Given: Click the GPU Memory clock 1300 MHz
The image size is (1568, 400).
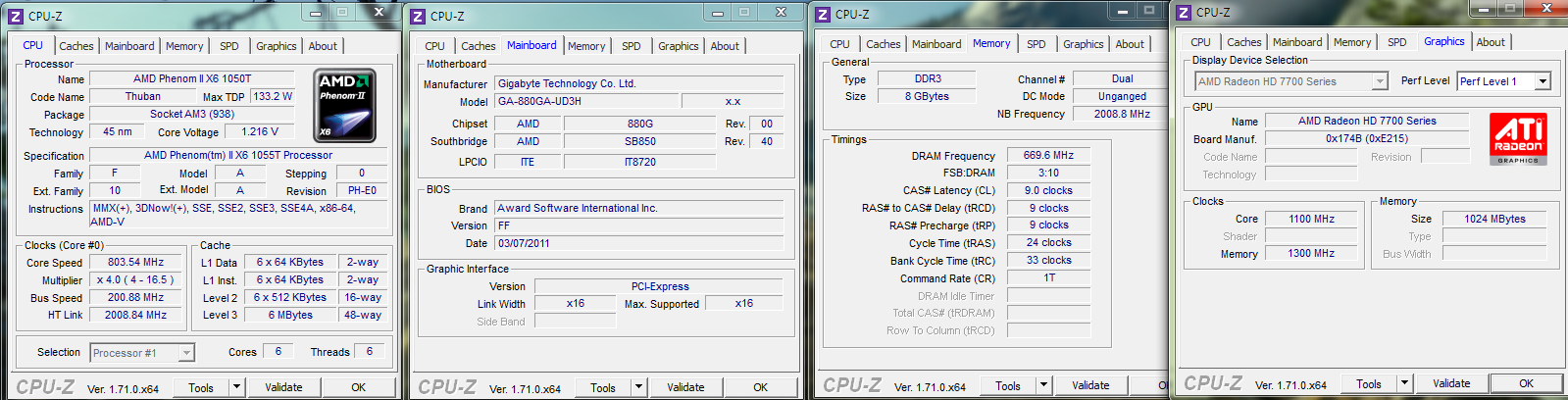Looking at the screenshot, I should pos(1311,253).
